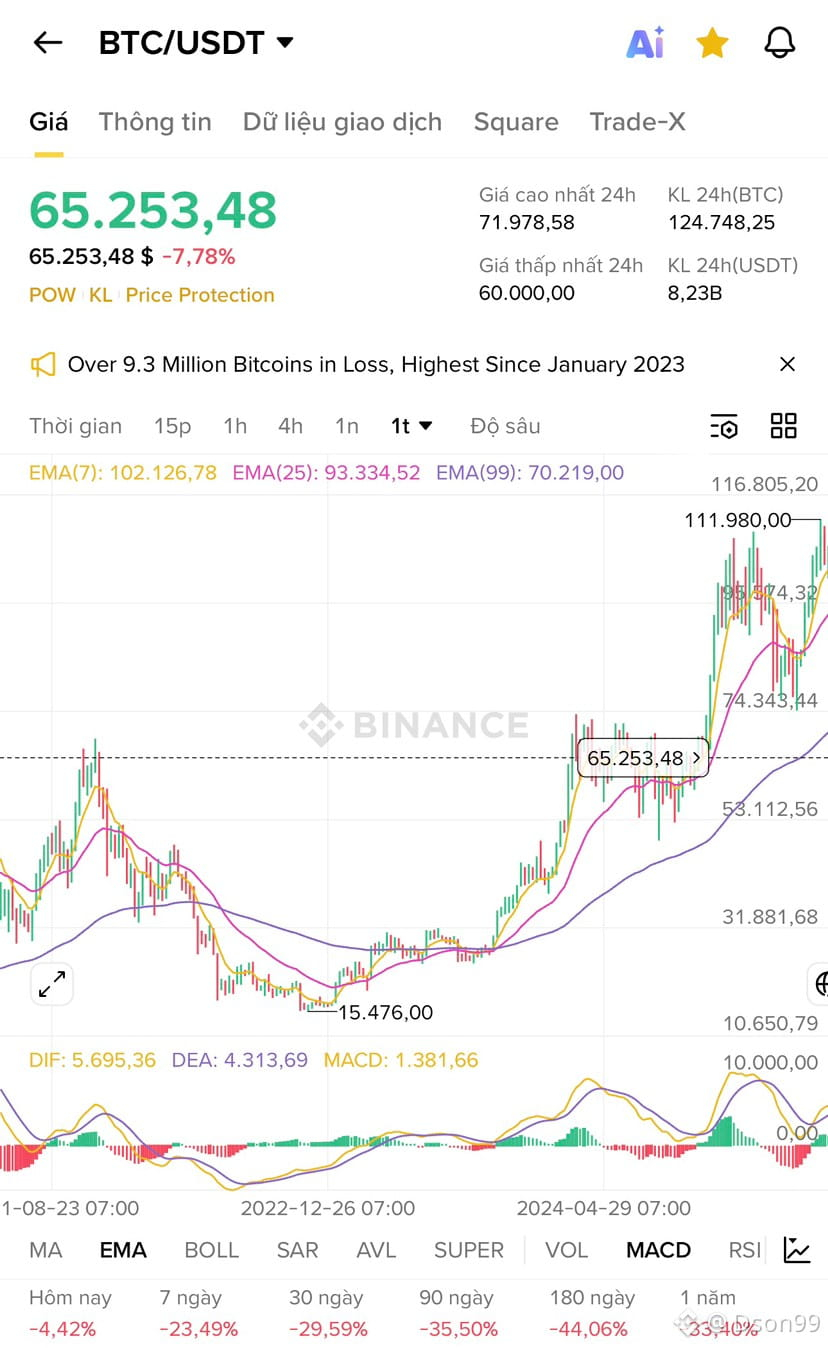Open the indicator chart icon
Viewport: 828px width, 1348px height.
pos(797,1249)
